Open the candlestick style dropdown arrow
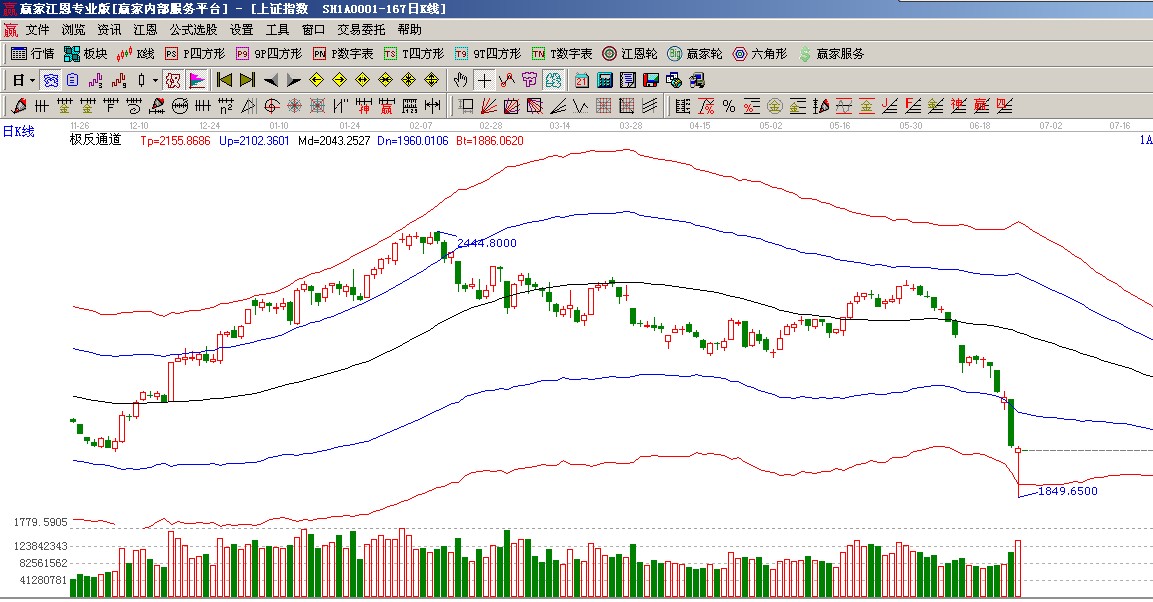The width and height of the screenshot is (1153, 602). (x=155, y=80)
